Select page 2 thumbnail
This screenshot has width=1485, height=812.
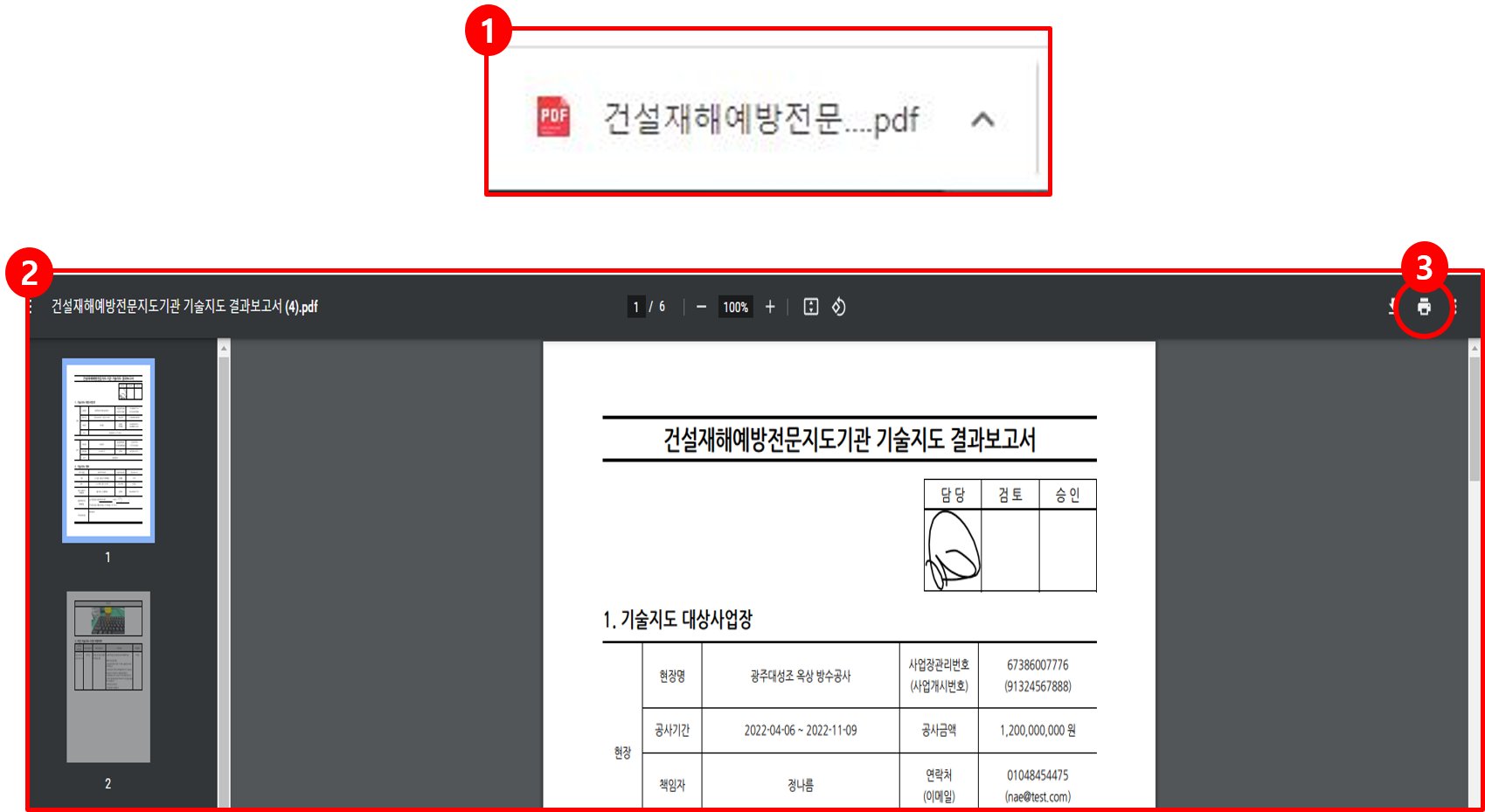pos(108,677)
